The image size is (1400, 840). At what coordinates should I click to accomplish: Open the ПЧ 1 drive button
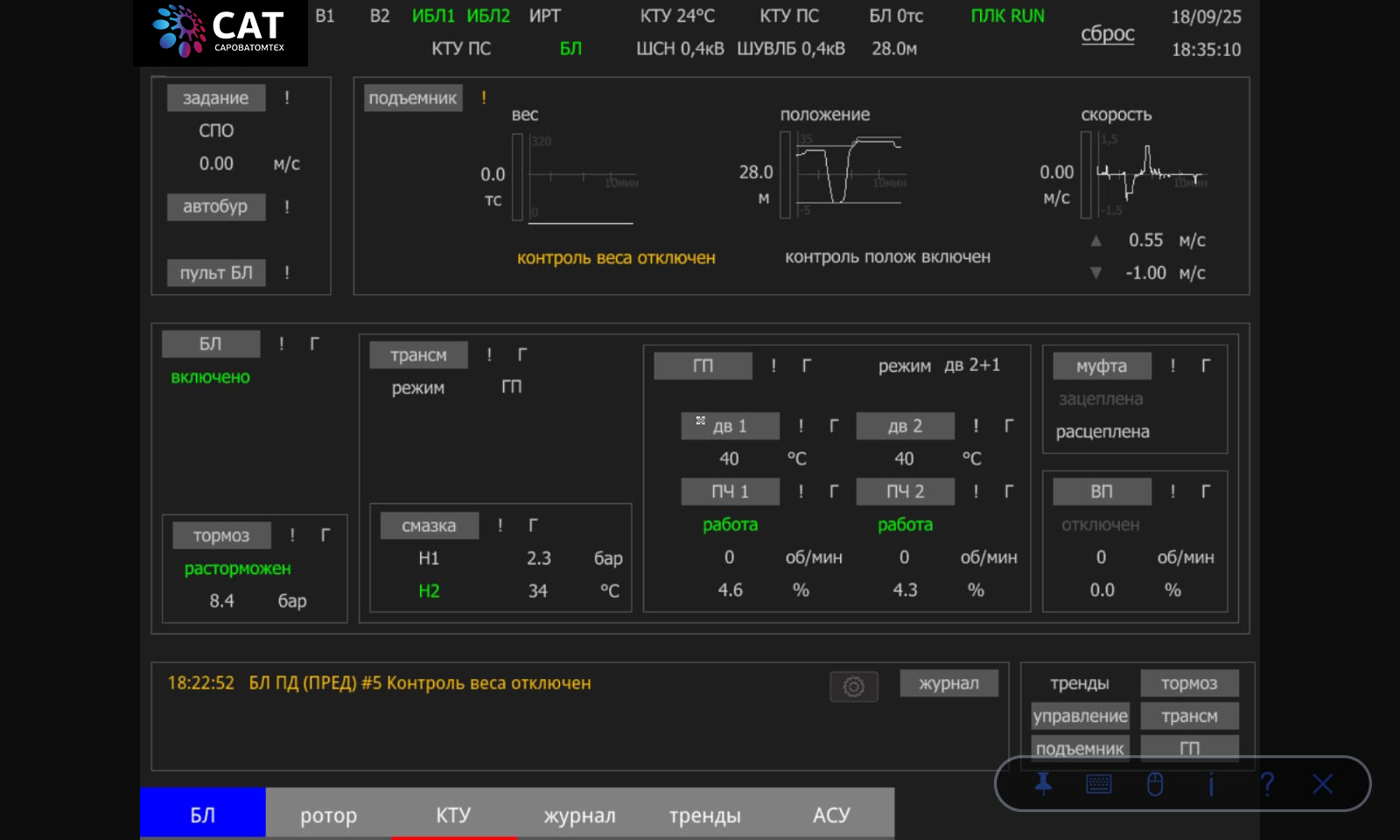[731, 492]
